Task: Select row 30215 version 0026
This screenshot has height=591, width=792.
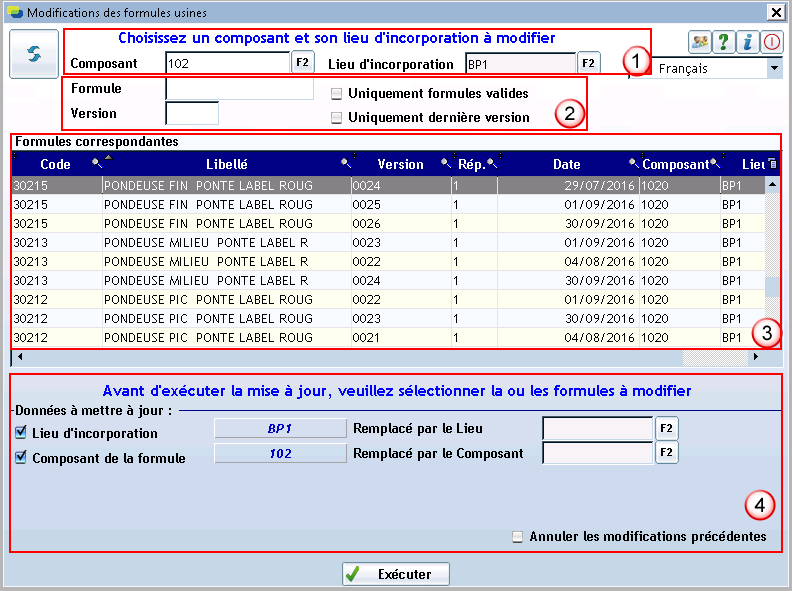Action: (388, 223)
